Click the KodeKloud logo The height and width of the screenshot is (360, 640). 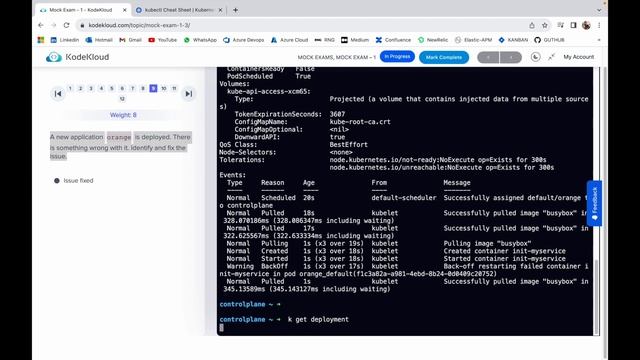coord(77,57)
